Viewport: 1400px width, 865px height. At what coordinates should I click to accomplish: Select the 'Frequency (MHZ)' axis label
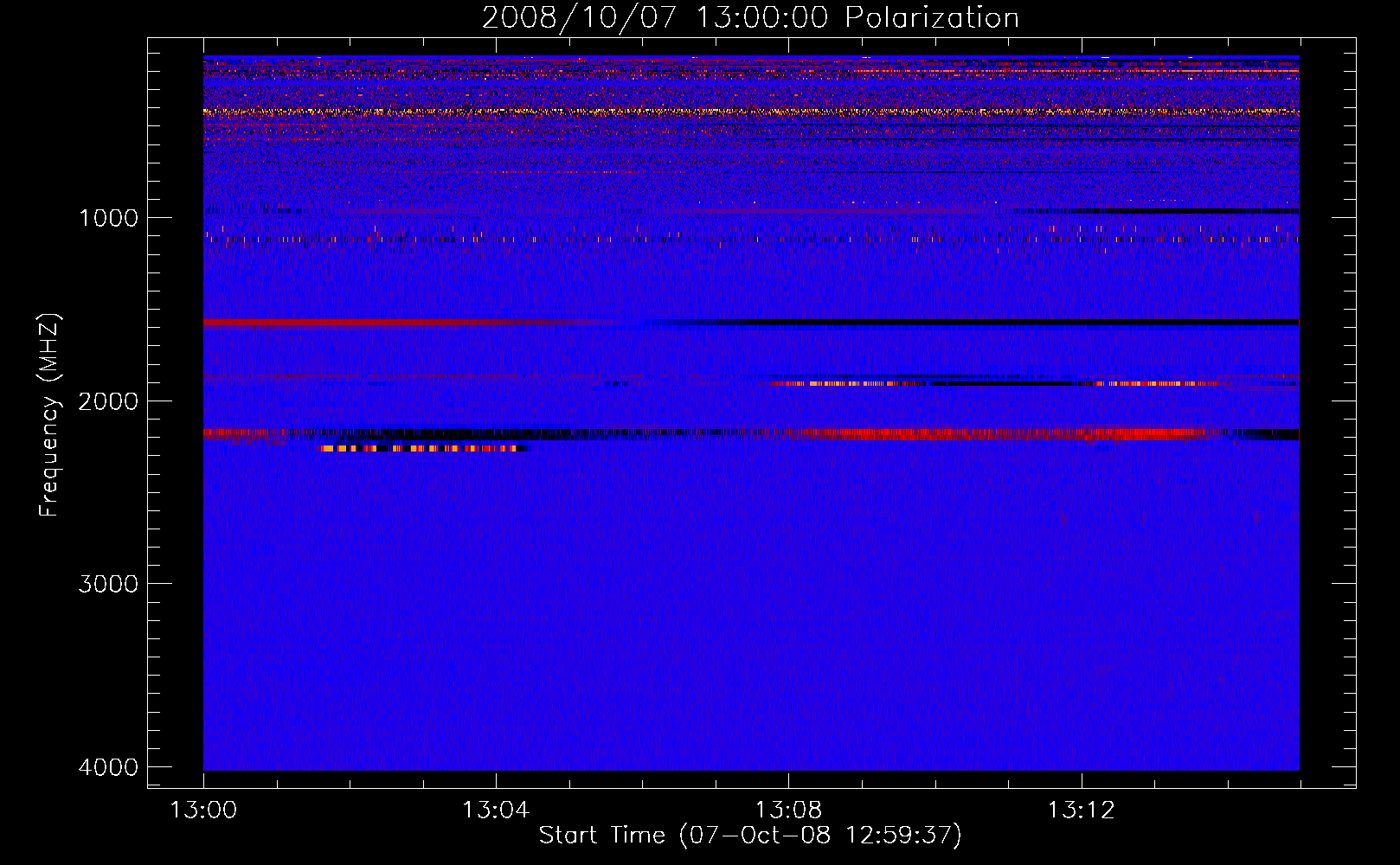(x=50, y=415)
